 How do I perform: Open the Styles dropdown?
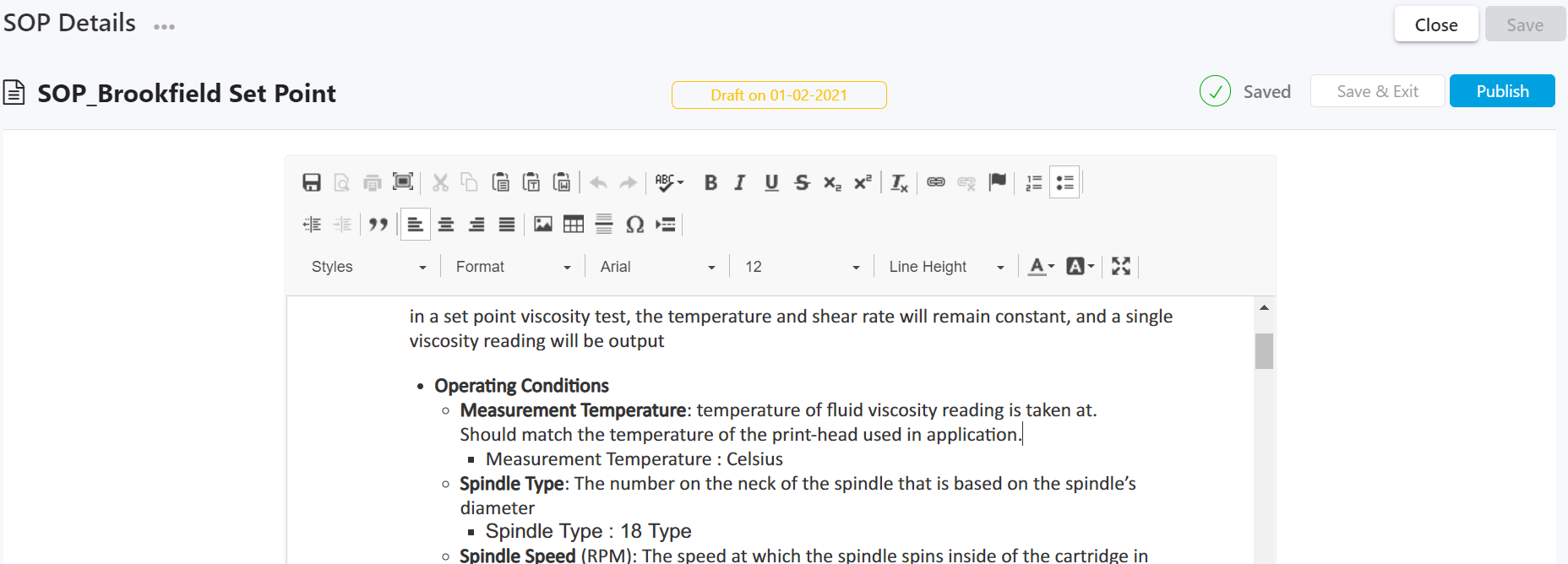369,267
